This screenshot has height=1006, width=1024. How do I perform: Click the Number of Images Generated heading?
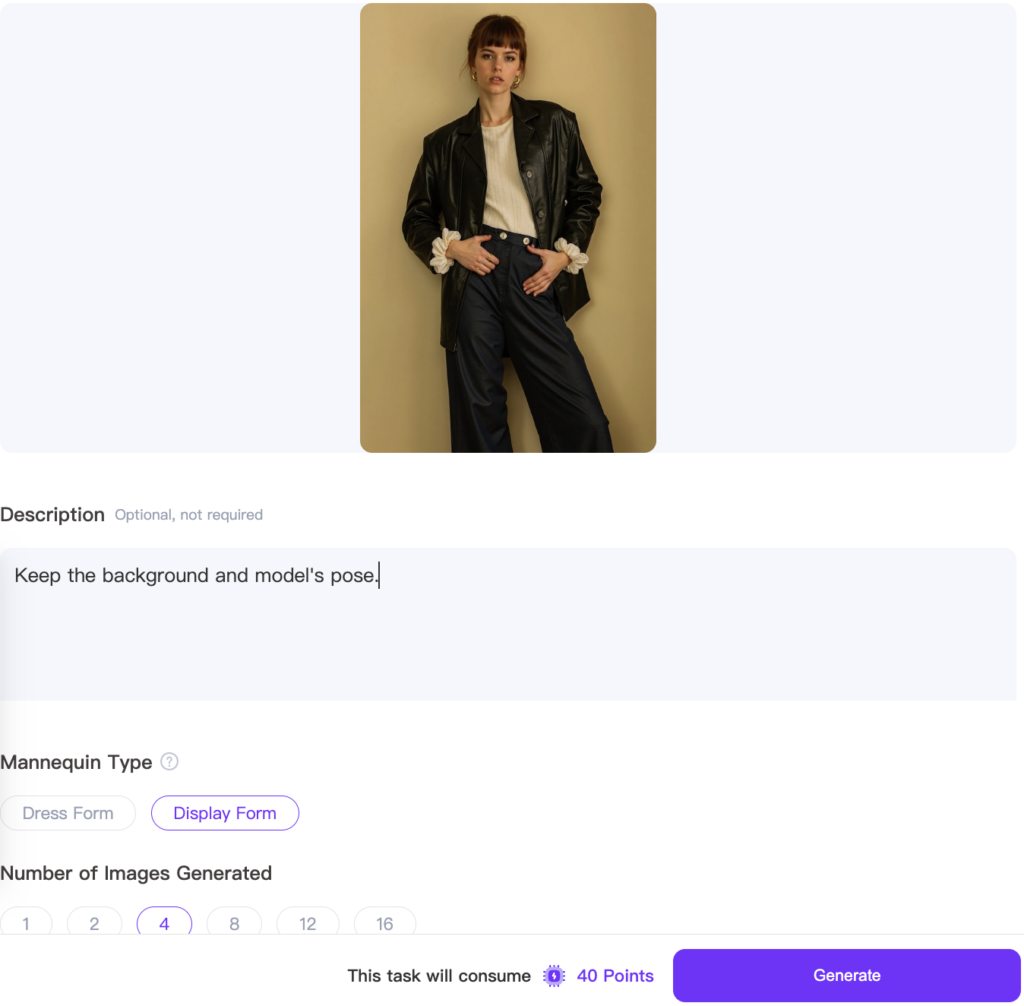[136, 873]
